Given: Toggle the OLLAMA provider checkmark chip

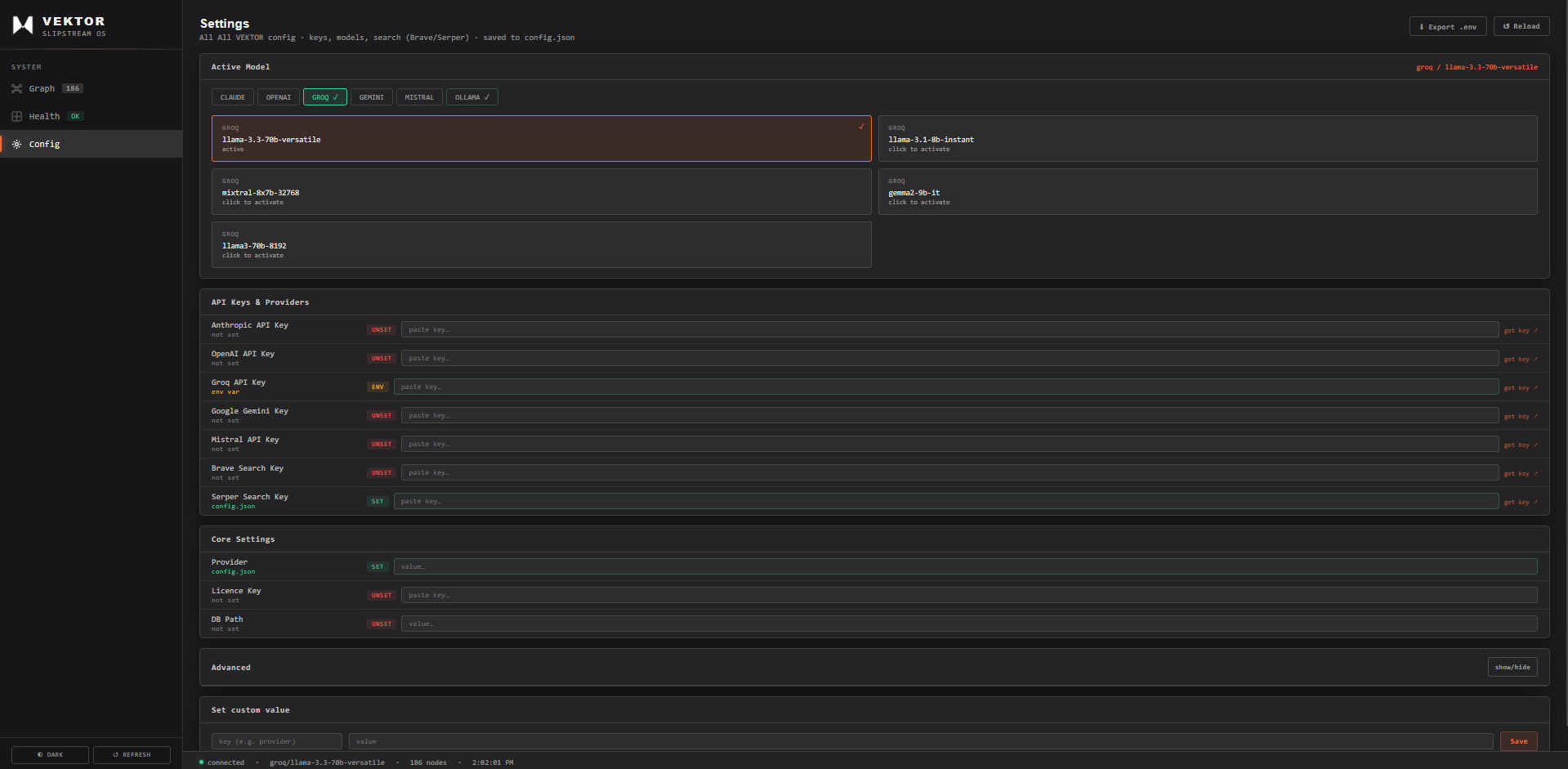Looking at the screenshot, I should click(x=471, y=96).
